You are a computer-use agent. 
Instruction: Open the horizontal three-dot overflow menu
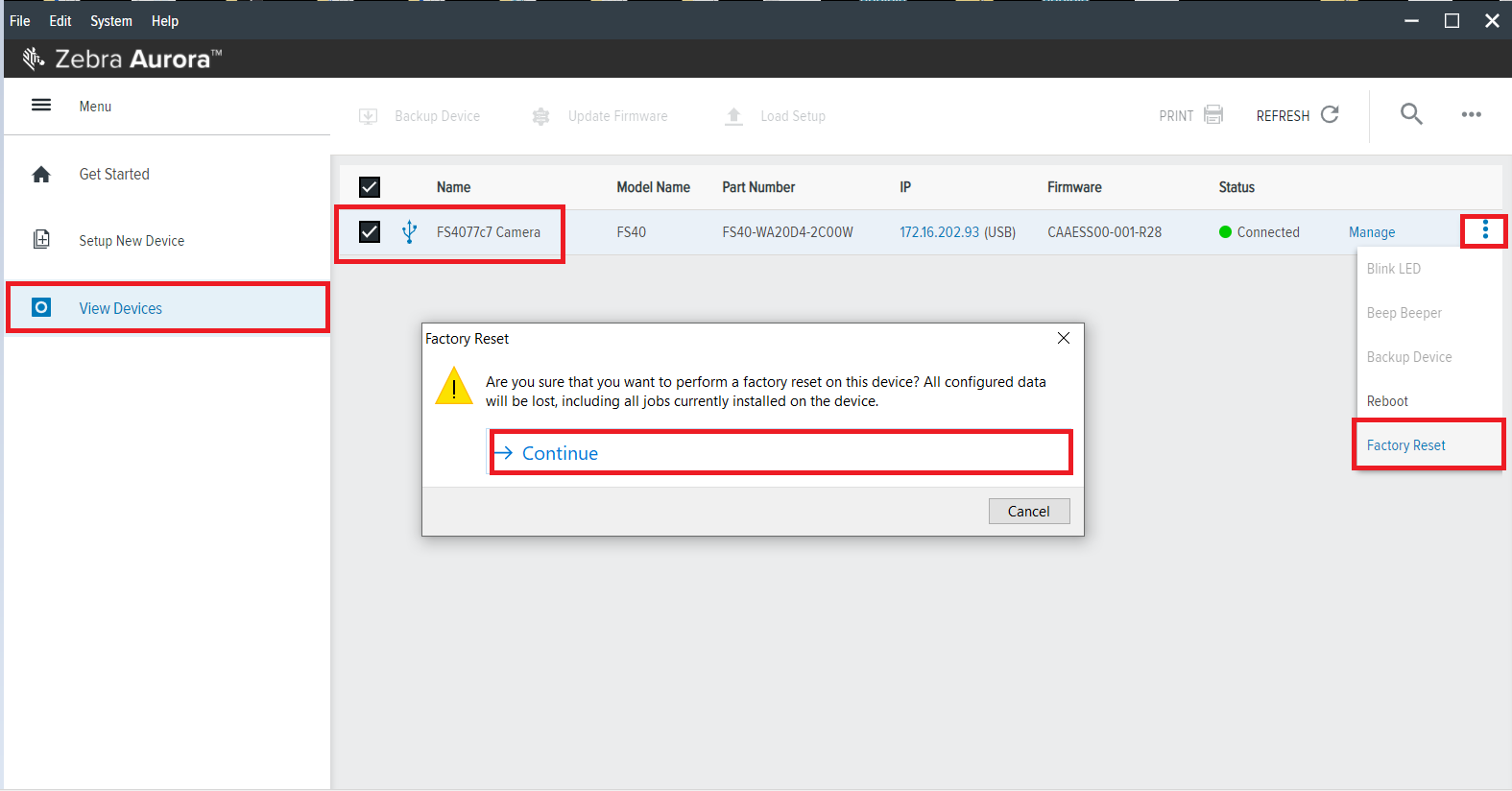coord(1472,114)
